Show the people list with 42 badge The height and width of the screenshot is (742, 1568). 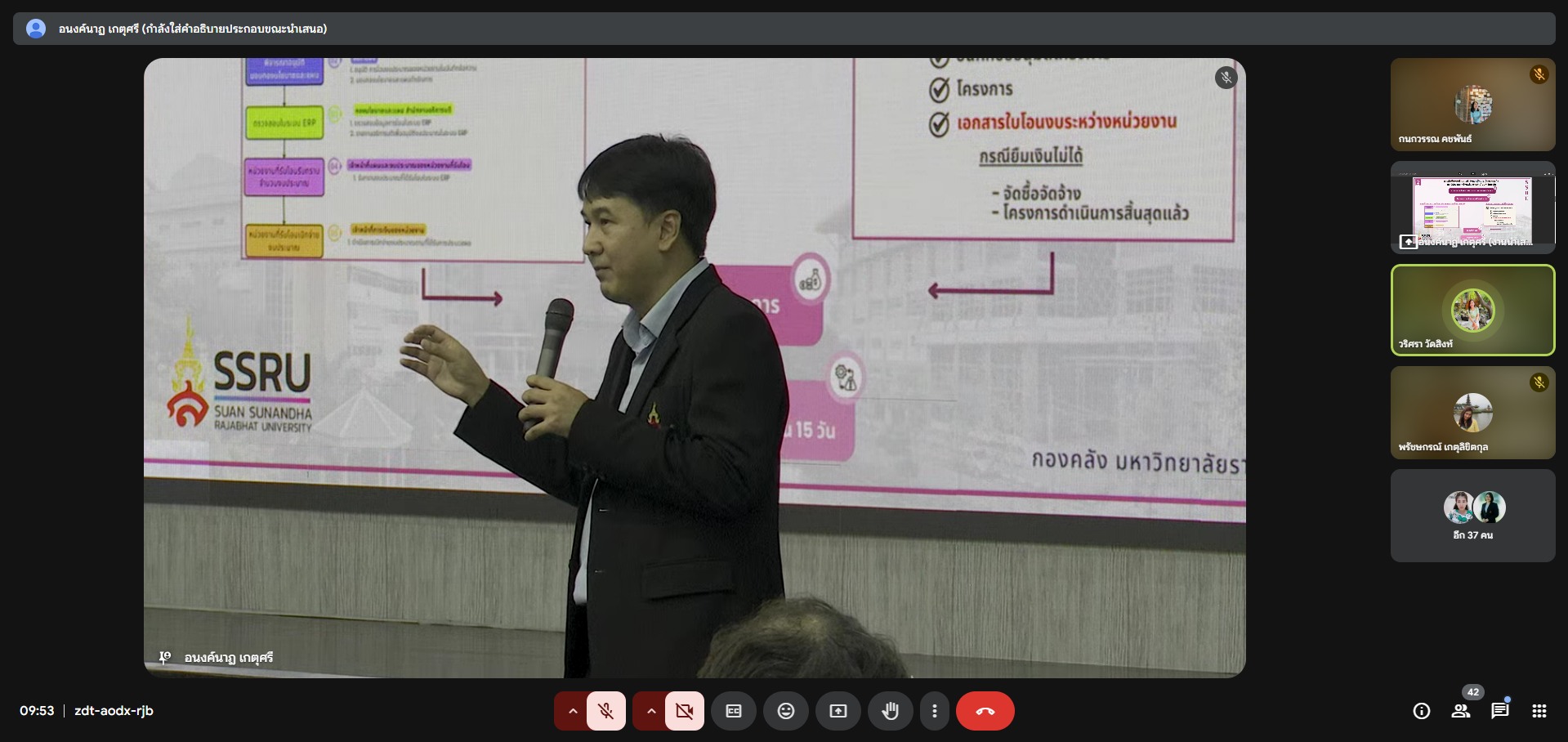pos(1460,711)
